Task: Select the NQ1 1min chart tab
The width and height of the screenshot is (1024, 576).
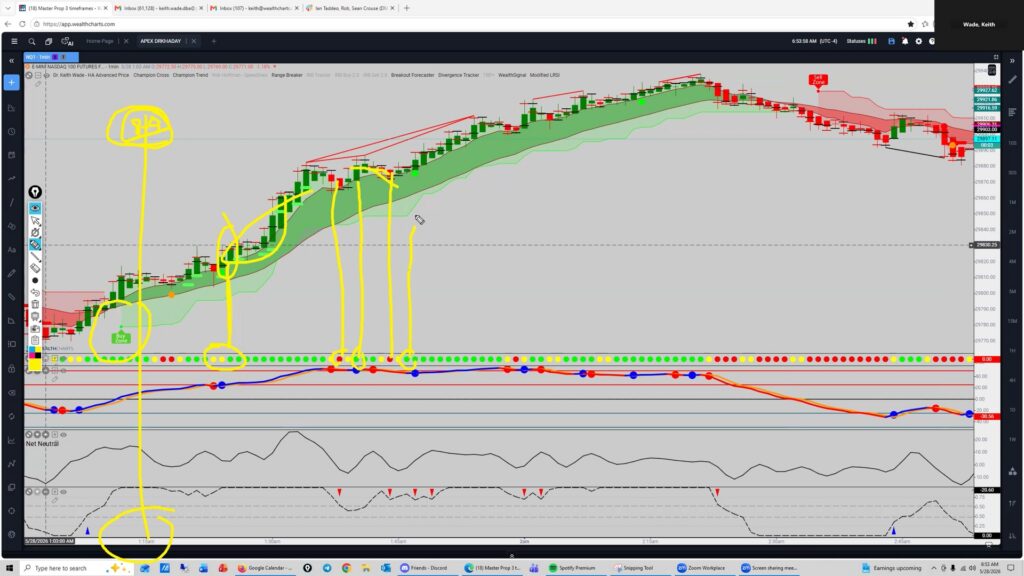Action: 51,57
